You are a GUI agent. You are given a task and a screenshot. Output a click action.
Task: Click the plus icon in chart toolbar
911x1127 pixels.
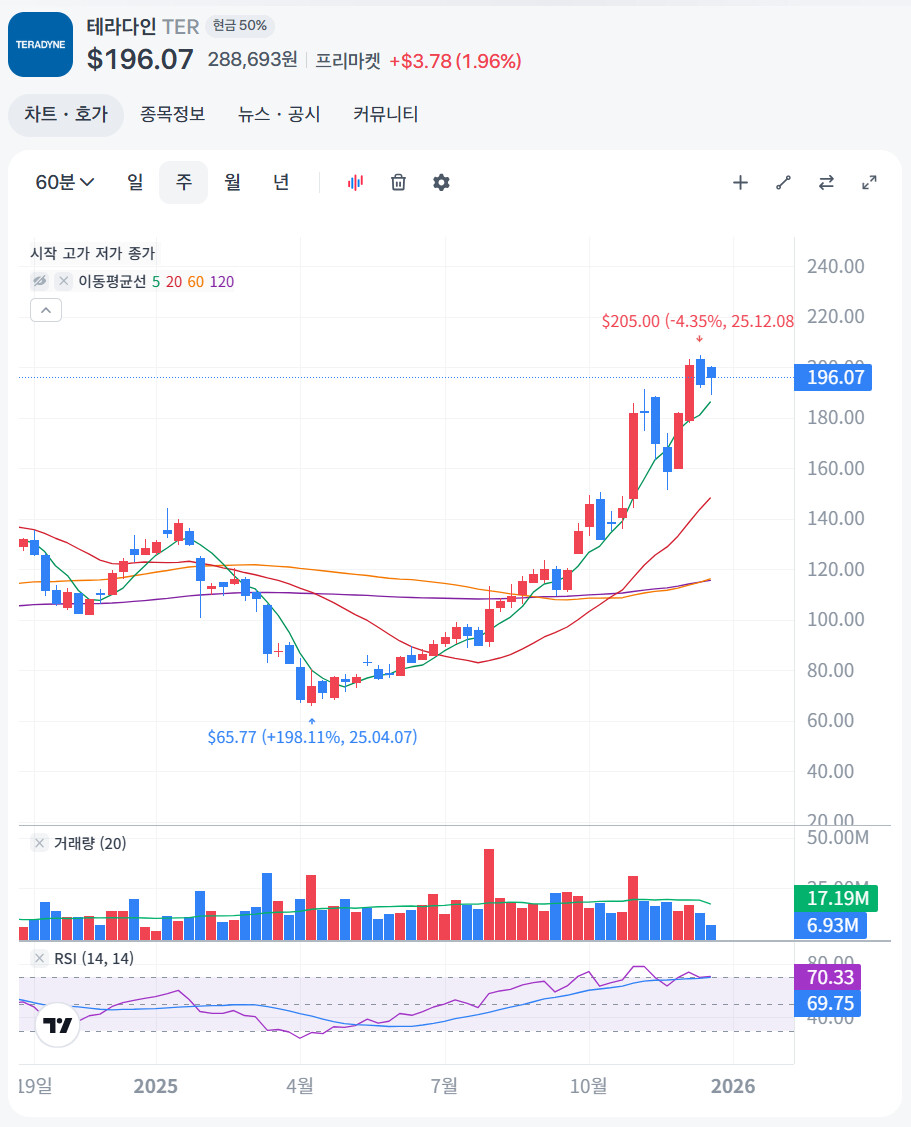click(x=740, y=182)
